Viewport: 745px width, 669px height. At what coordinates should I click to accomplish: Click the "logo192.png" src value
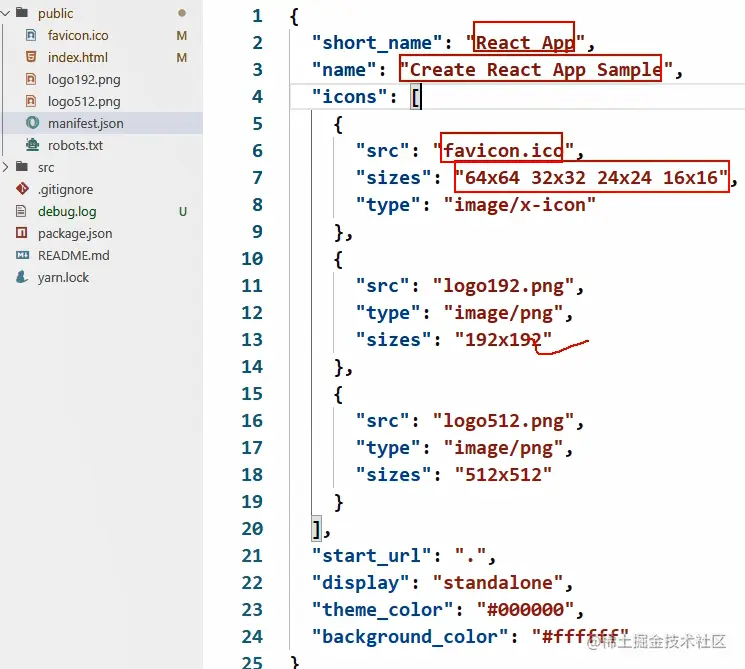[x=503, y=286]
